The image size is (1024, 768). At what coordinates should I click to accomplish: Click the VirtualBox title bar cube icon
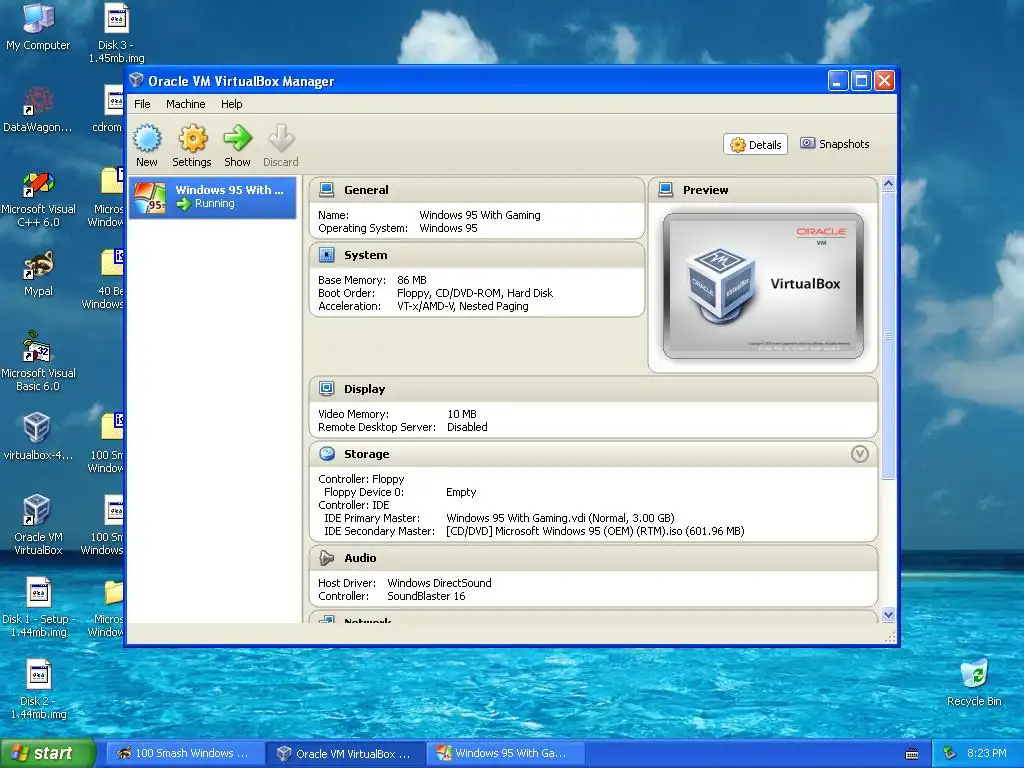[136, 81]
